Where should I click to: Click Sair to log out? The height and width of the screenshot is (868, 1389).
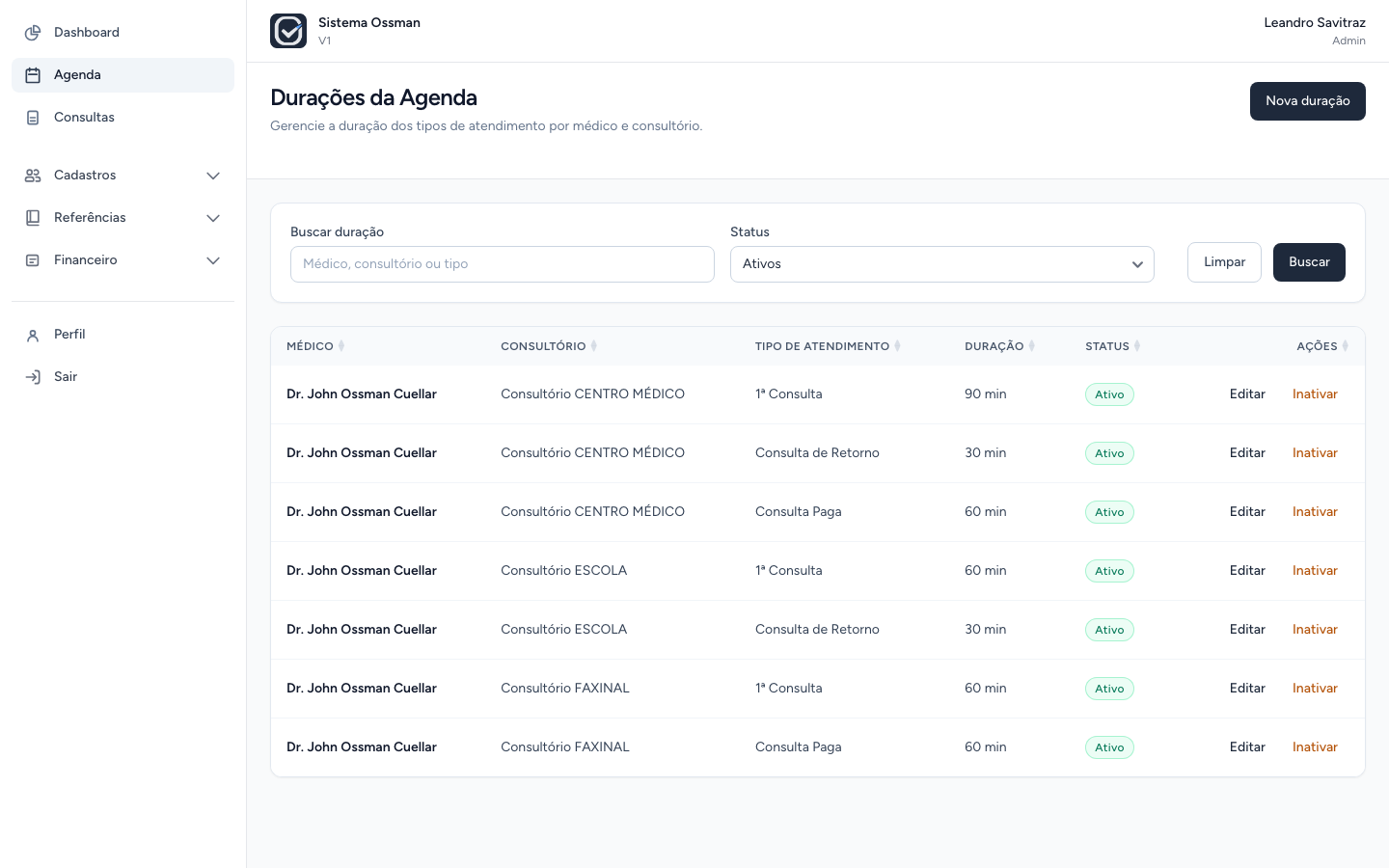coord(123,377)
